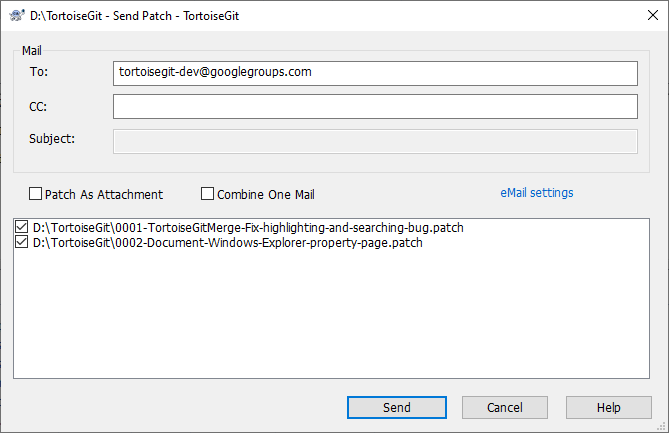Screen dimensions: 669x433
Task: Click the TortoiseGit icon in title bar
Action: 17,16
